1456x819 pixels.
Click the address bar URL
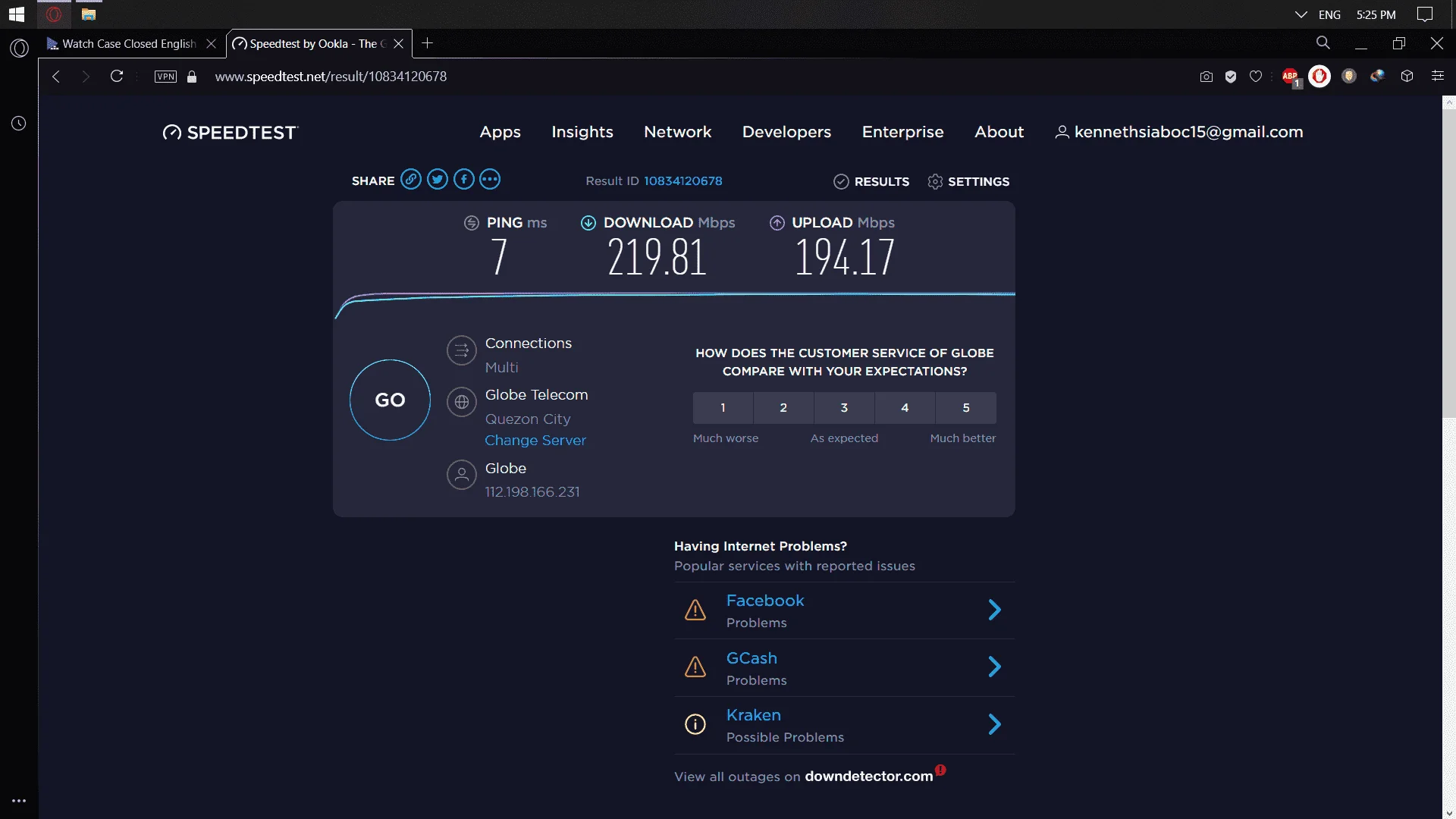tap(331, 77)
